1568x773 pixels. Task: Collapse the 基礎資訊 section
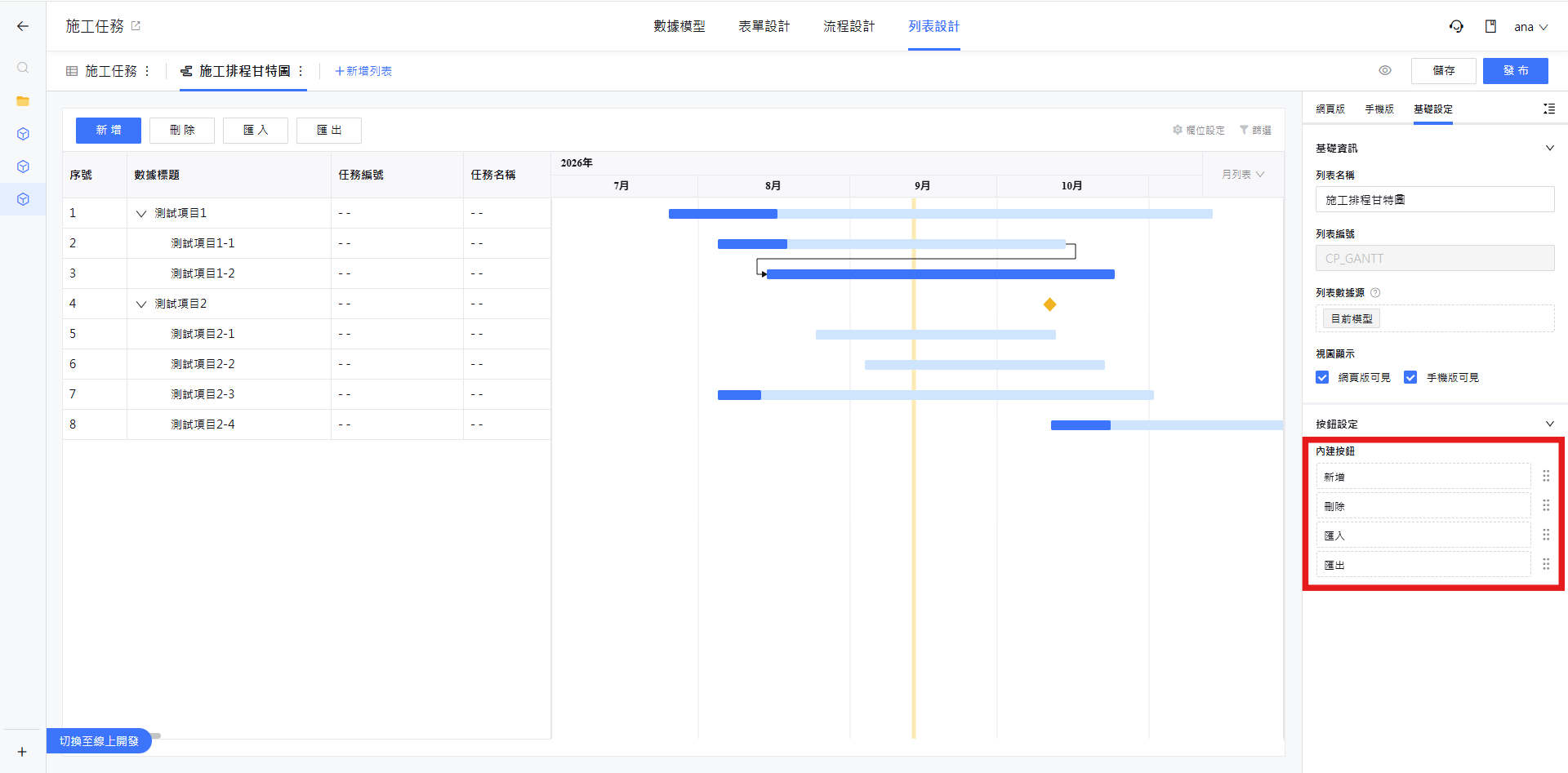(x=1549, y=148)
